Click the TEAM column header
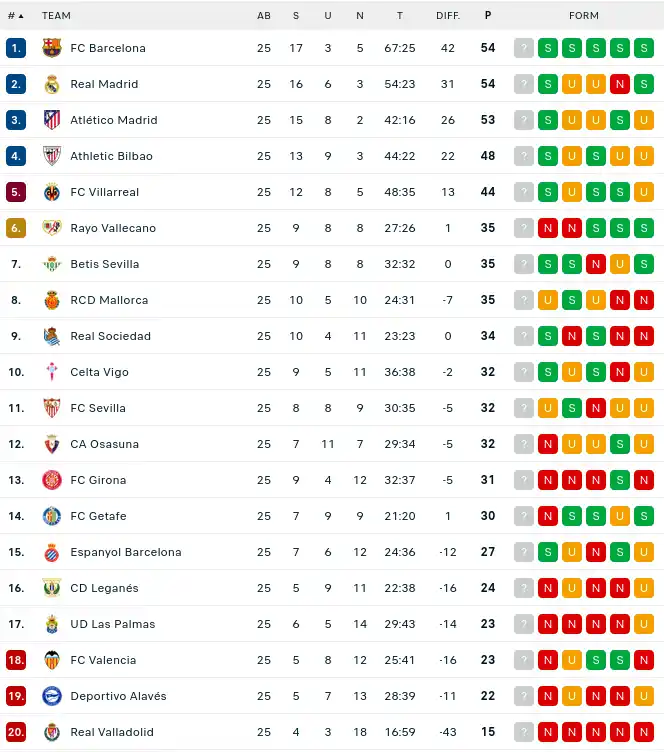 (56, 16)
